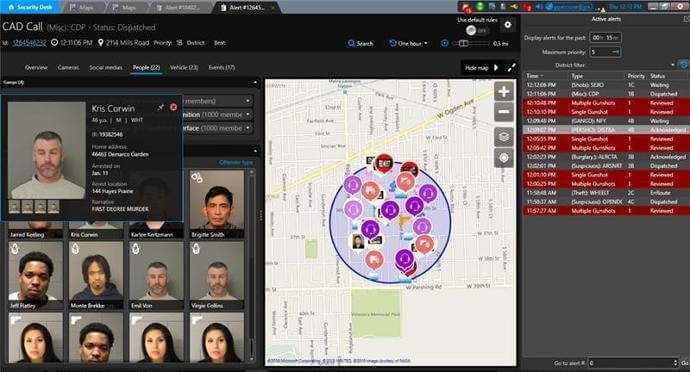690x372 pixels.
Task: Zoom out on the map with minus button
Action: (504, 112)
